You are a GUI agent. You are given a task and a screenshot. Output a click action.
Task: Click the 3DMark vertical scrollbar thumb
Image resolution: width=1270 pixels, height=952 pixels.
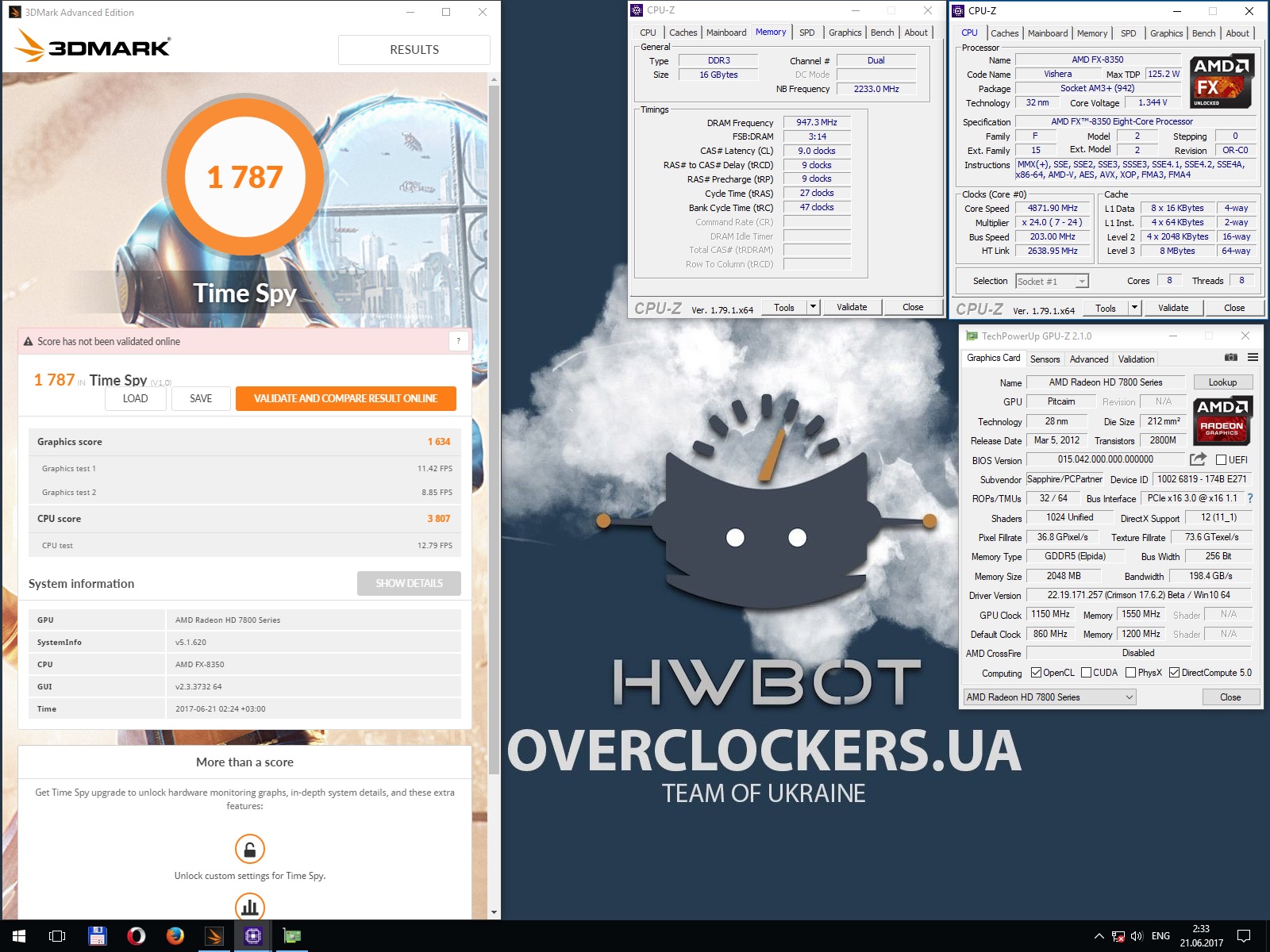pyautogui.click(x=494, y=428)
